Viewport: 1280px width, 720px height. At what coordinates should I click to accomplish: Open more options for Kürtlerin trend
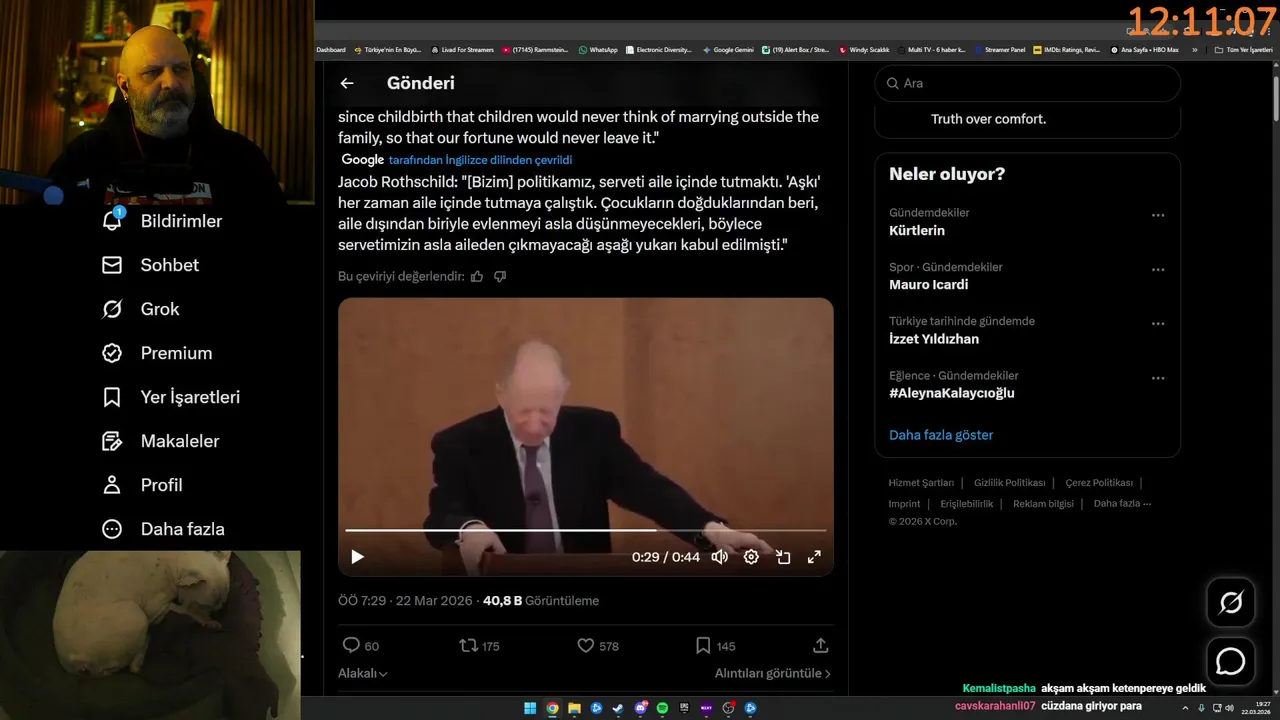pos(1158,215)
